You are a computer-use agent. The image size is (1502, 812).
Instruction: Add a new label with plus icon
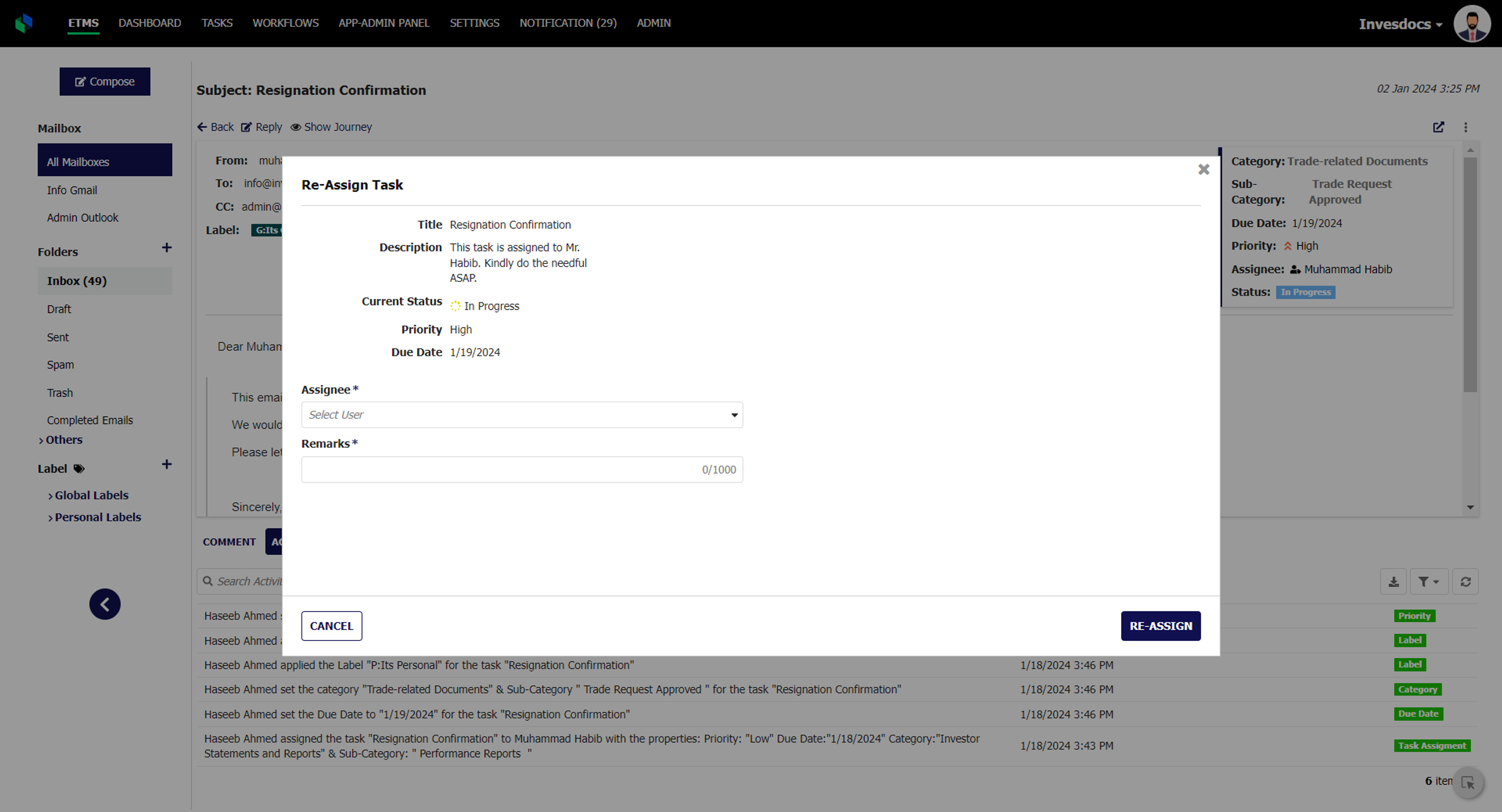pos(167,465)
